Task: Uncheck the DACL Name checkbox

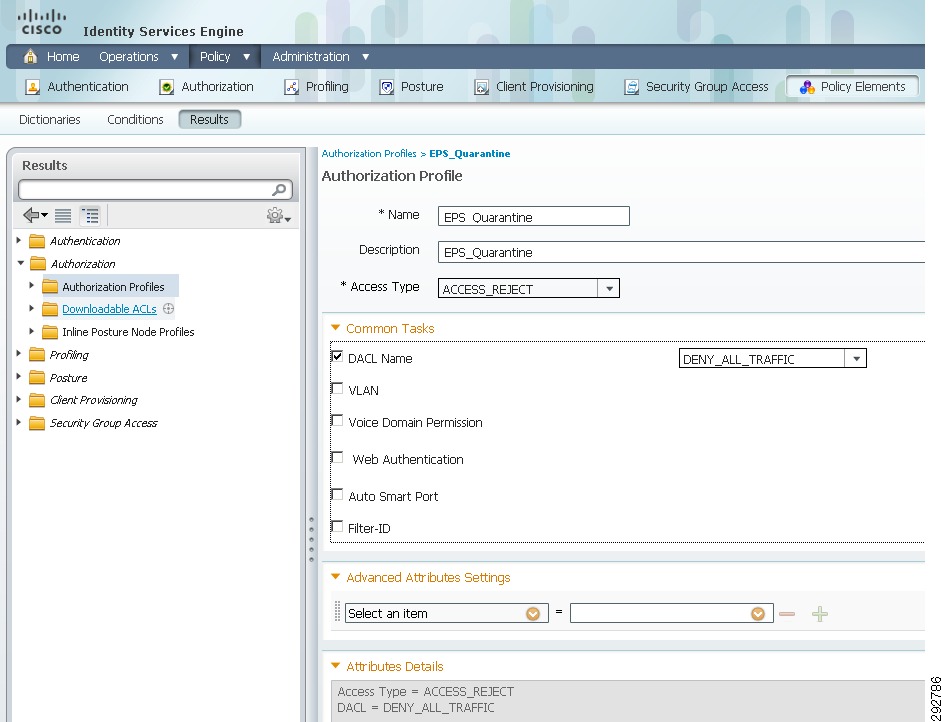Action: (x=337, y=356)
